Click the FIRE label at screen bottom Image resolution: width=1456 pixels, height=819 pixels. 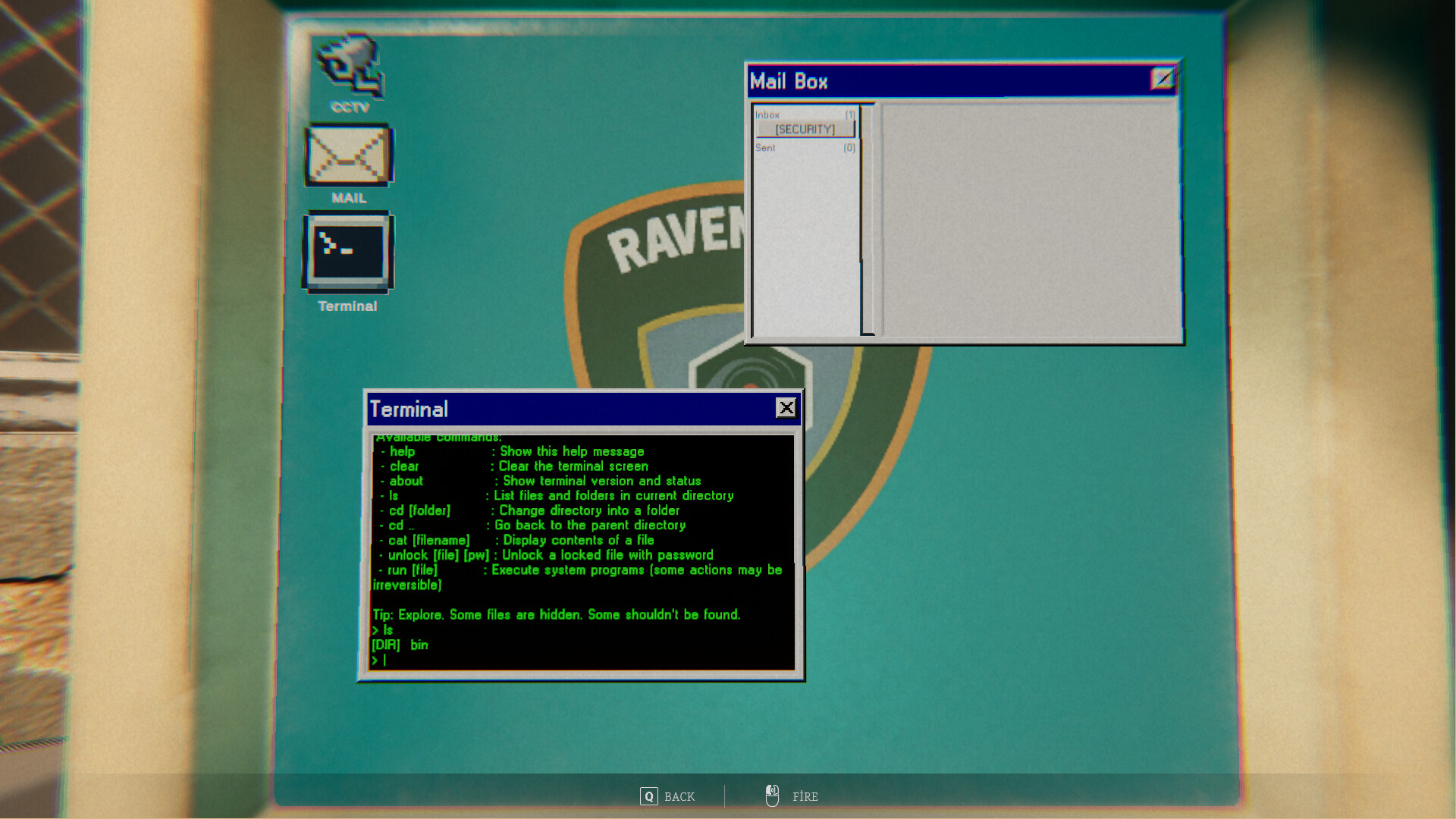click(805, 796)
